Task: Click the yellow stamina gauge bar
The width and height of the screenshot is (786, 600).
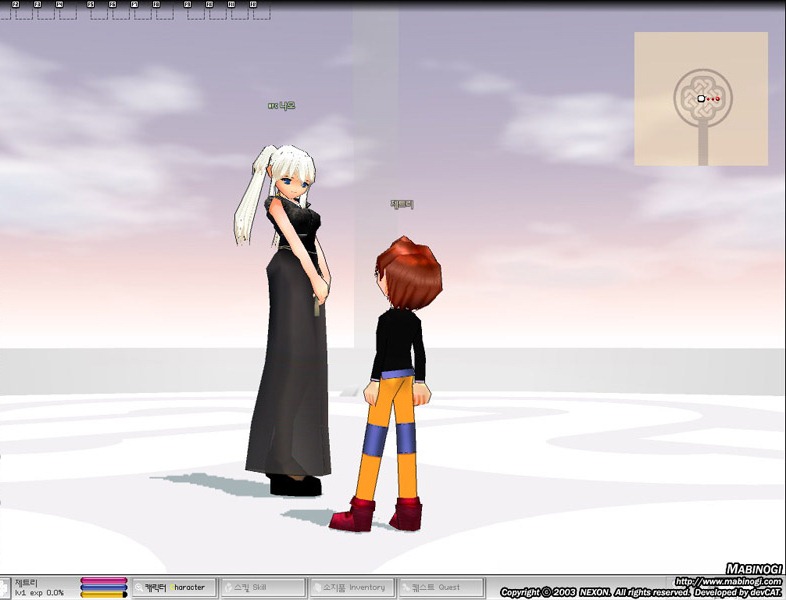Action: pos(103,595)
